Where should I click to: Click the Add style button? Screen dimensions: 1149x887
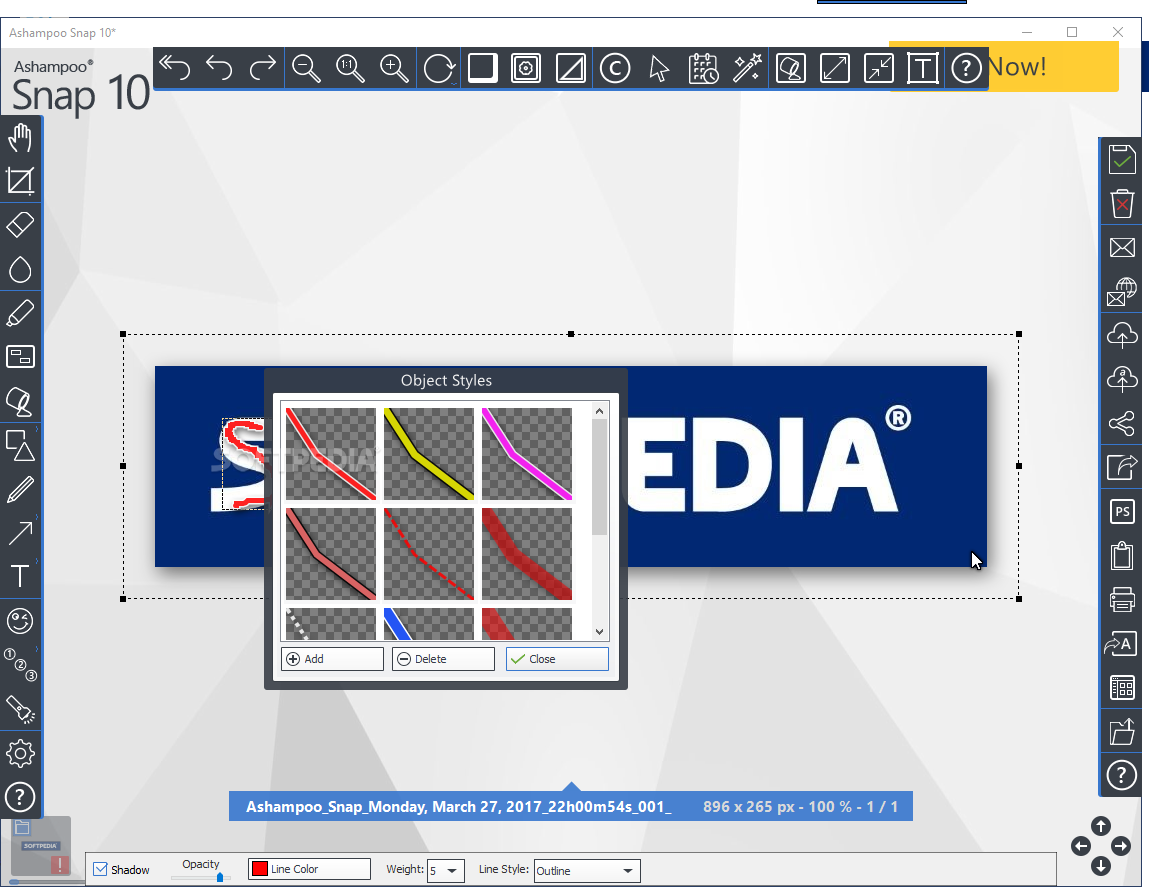tap(332, 658)
